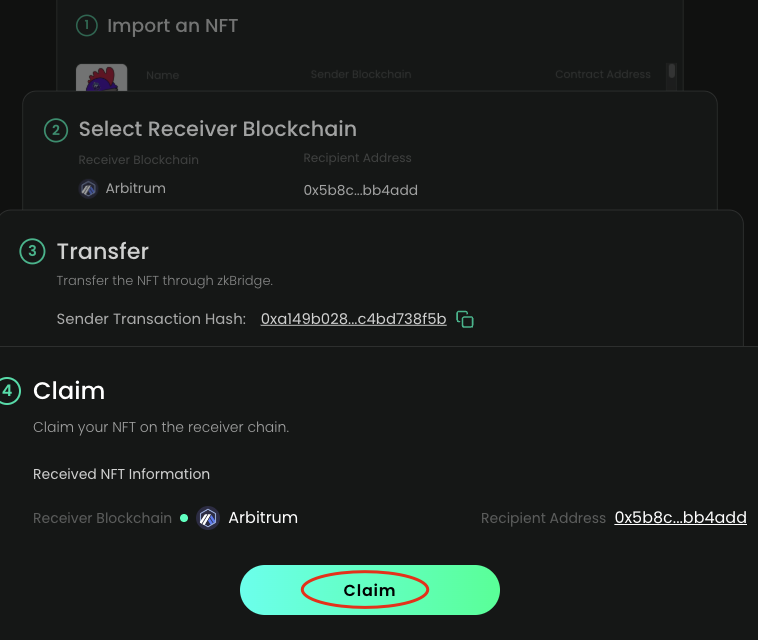The width and height of the screenshot is (758, 640).
Task: Open recipient address link in Claim section
Action: click(680, 518)
